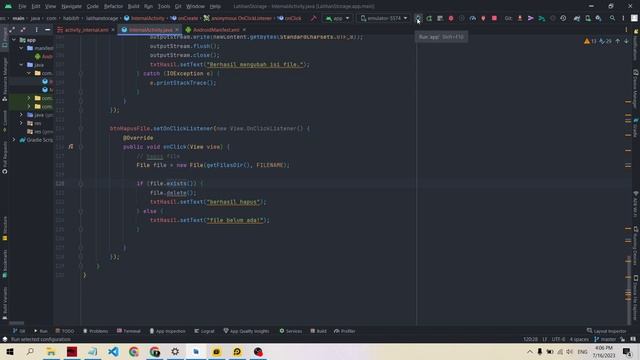Click the Sync Project with Gradle icon
This screenshot has width=640, height=360.
click(x=577, y=18)
